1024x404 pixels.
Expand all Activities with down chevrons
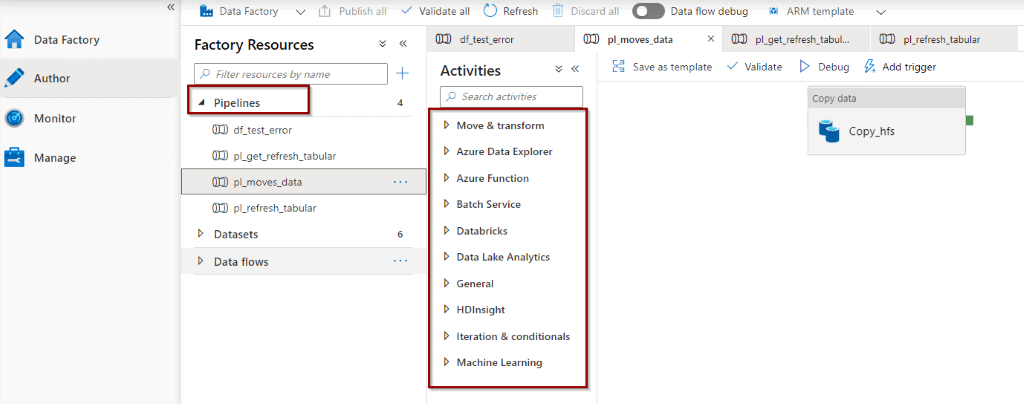558,69
